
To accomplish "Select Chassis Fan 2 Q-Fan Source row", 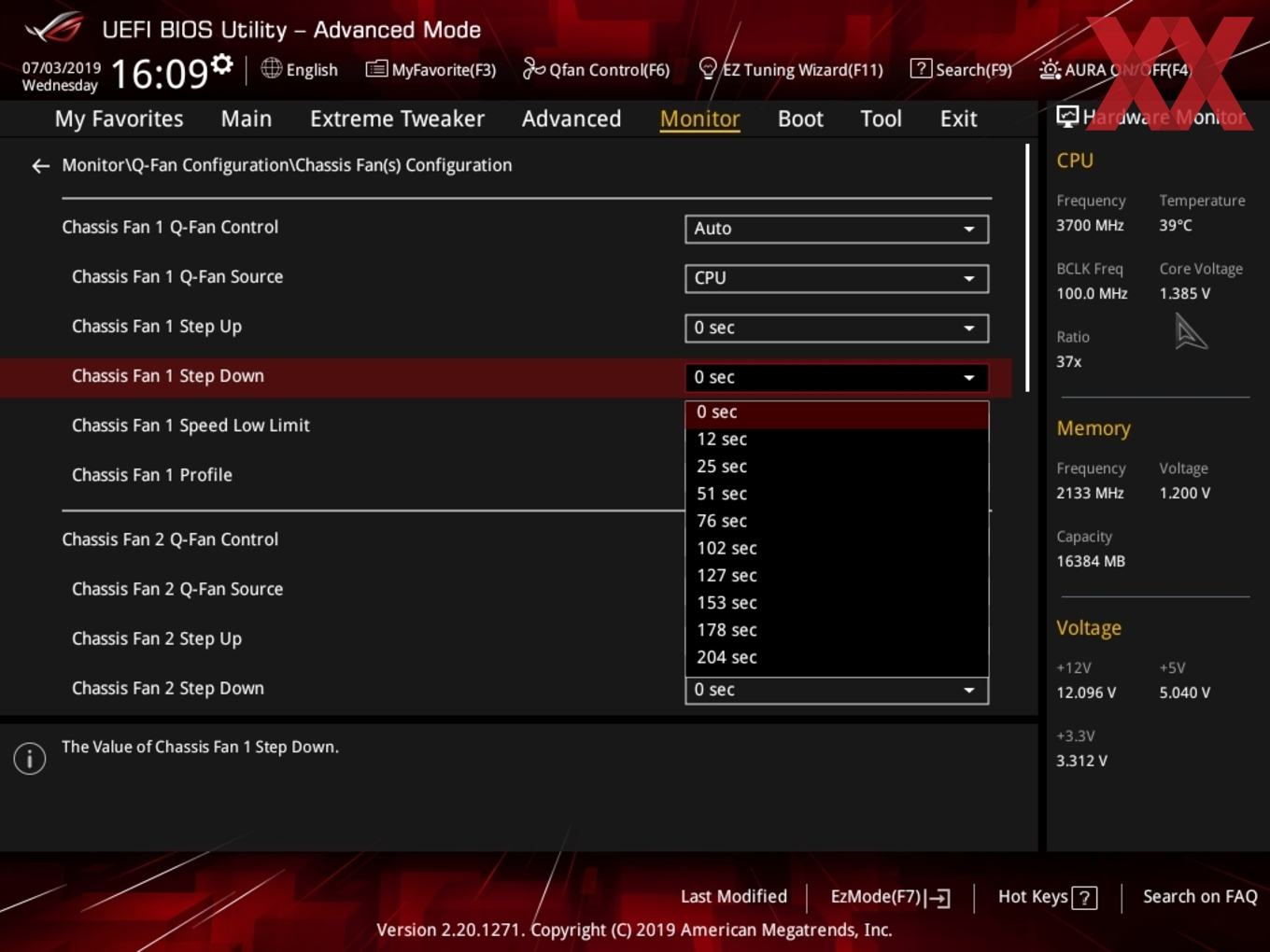I will (x=177, y=589).
